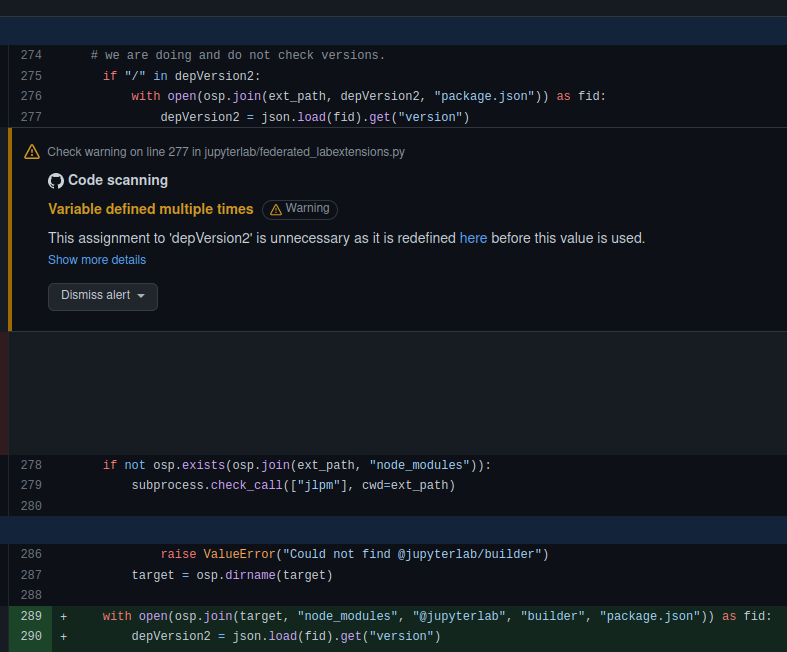Click 'with open(osp.join(ext_path' on line 276
Viewport: 787px width, 652px height.
pos(369,96)
